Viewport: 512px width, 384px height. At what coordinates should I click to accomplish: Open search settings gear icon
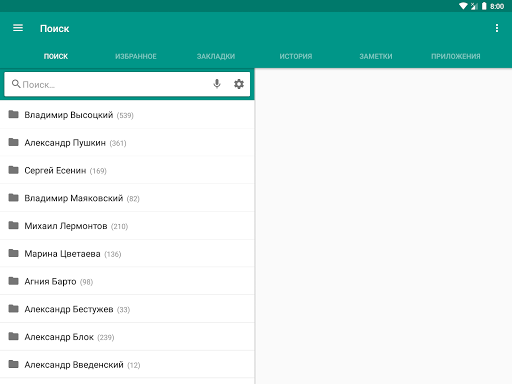[239, 84]
